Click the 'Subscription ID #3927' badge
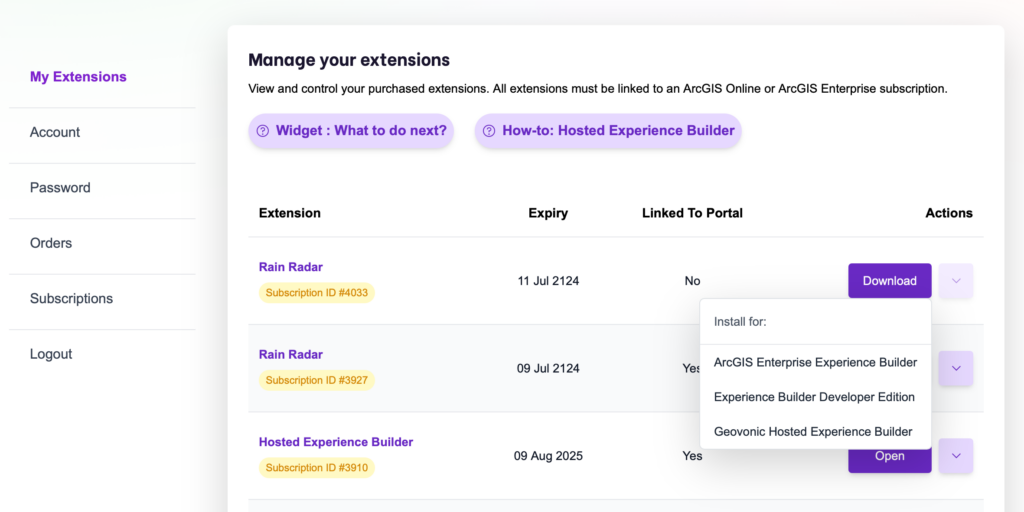The height and width of the screenshot is (512, 1024). [317, 380]
